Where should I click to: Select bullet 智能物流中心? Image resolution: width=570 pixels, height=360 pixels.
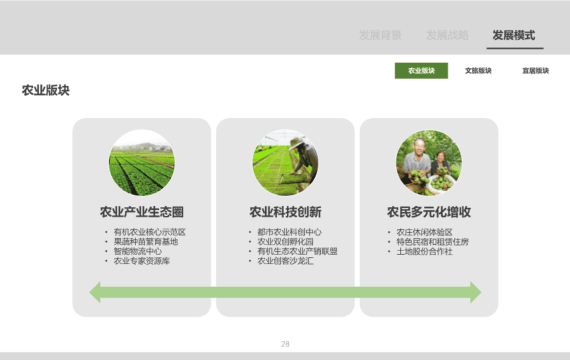(138, 251)
